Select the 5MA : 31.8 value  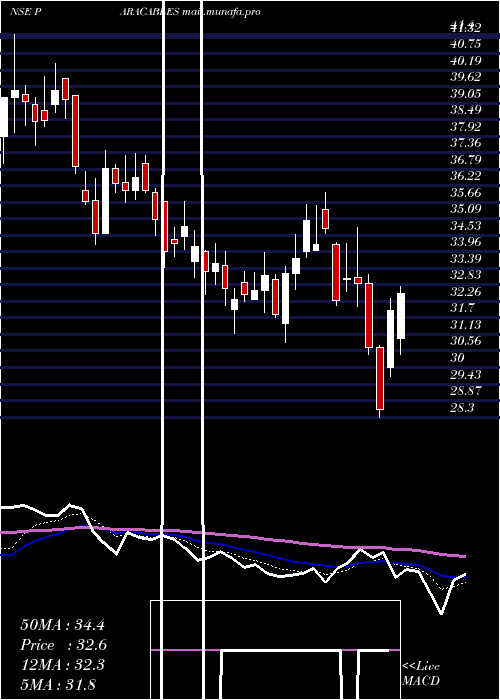pos(58,684)
